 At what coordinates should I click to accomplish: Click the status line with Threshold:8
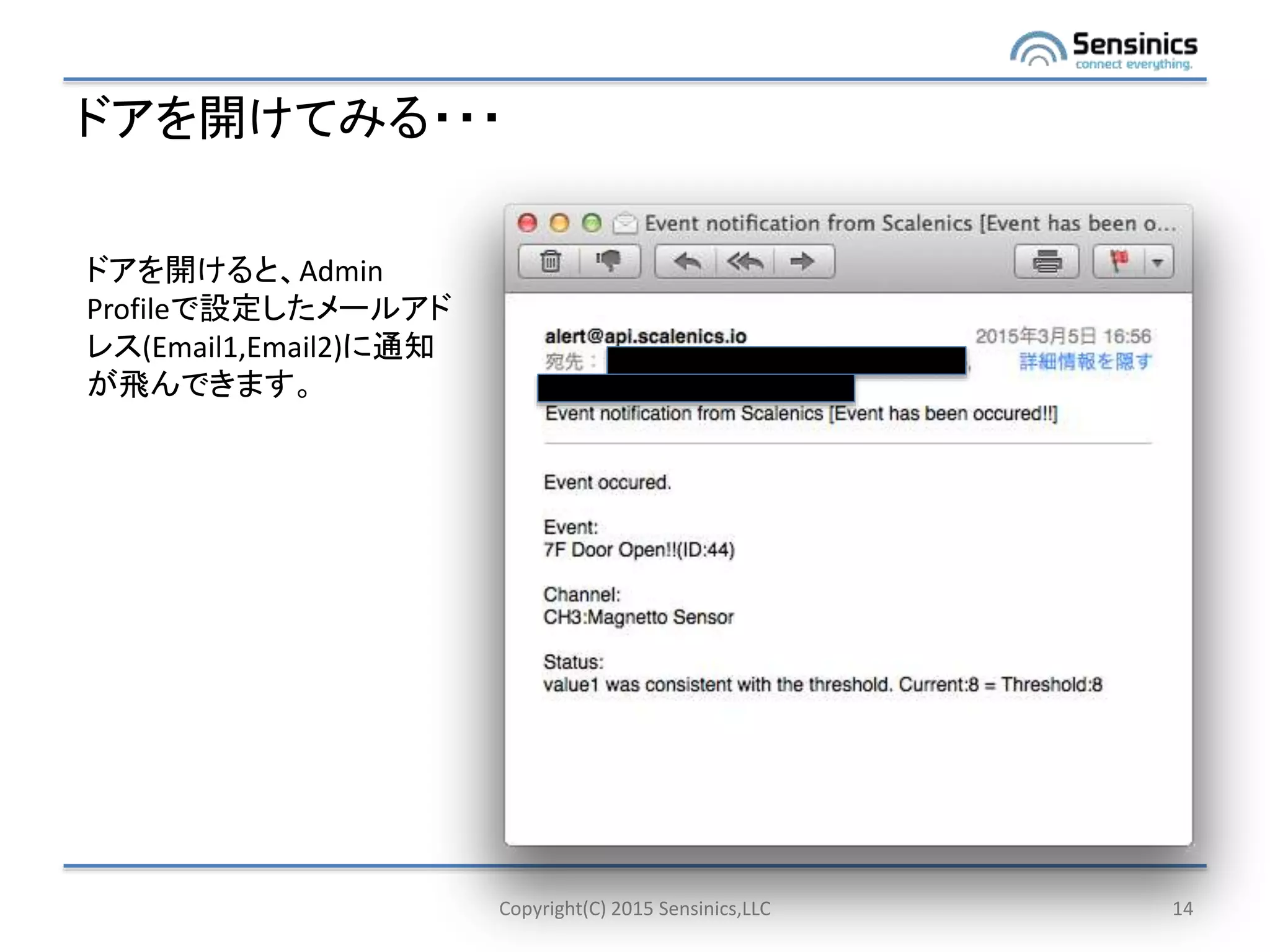[x=822, y=684]
